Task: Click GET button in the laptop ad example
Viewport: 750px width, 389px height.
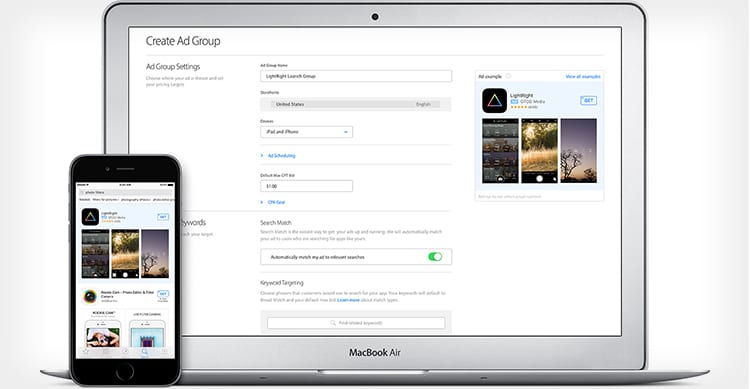Action: (588, 100)
